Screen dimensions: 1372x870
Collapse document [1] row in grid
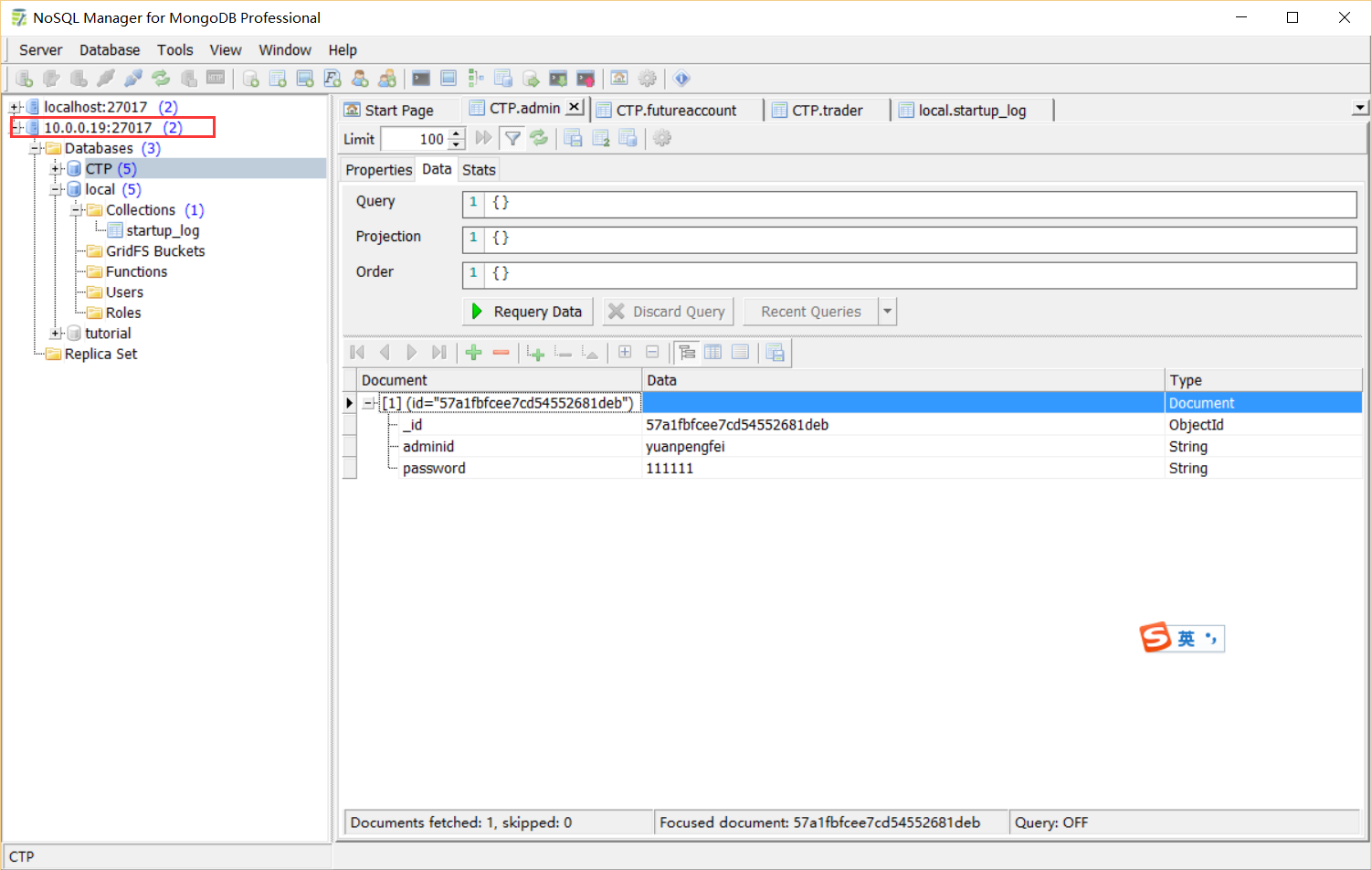pos(368,403)
